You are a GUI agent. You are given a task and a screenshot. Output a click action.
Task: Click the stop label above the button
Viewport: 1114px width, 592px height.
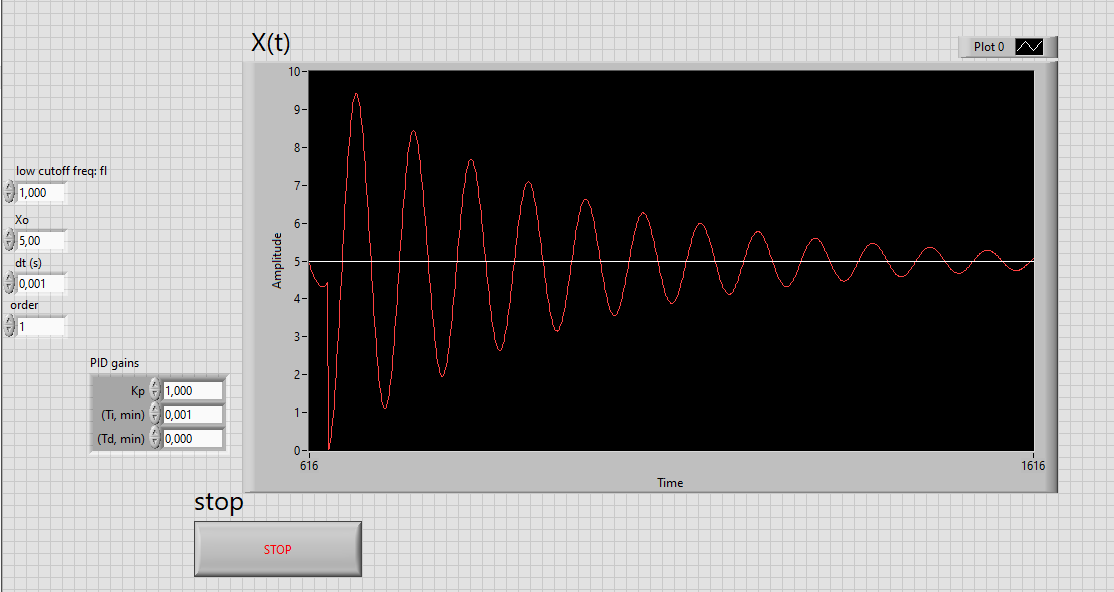[219, 502]
